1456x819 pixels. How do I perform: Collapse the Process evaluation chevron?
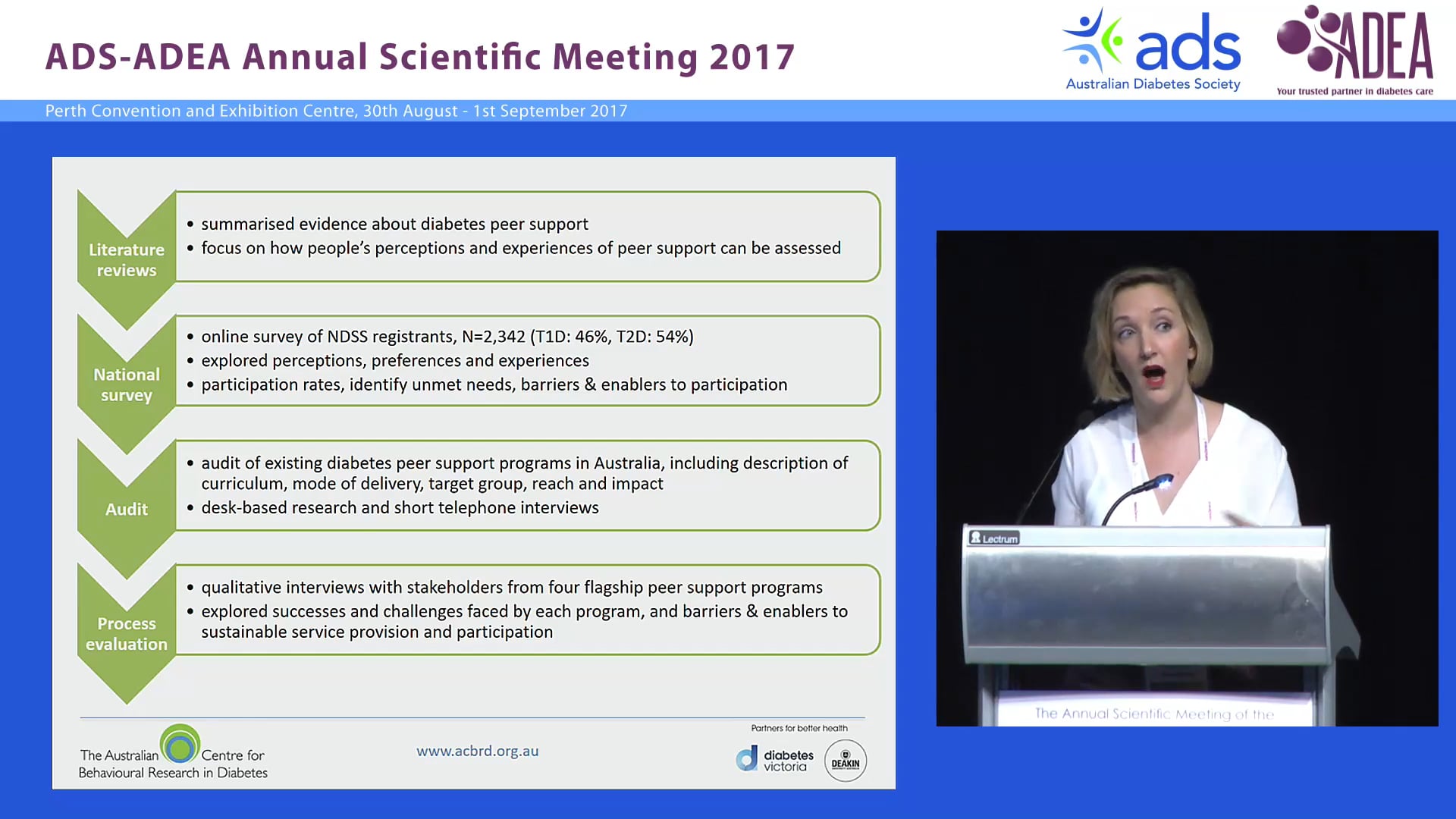(x=126, y=632)
